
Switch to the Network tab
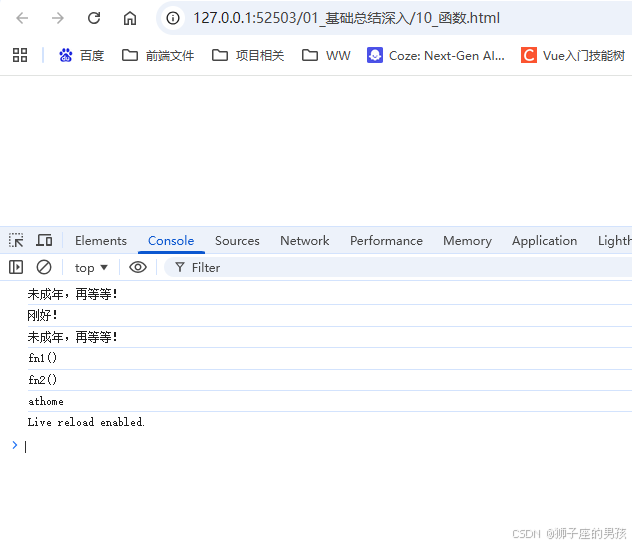tap(305, 241)
